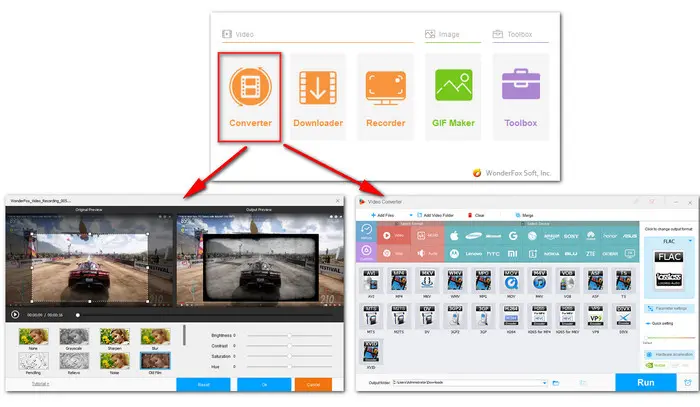Expand the Output folder path dropdown
The height and width of the screenshot is (407, 700).
coord(544,383)
